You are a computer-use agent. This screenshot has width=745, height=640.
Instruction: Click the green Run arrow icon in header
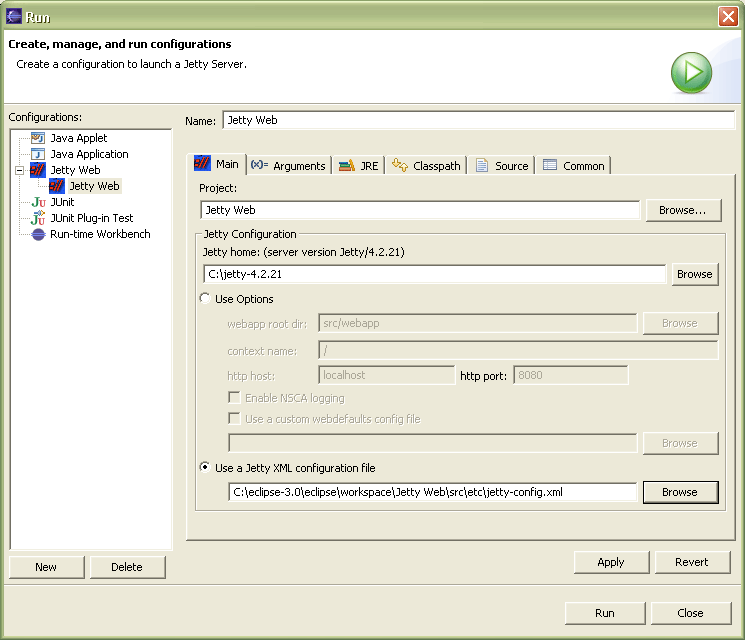(691, 73)
